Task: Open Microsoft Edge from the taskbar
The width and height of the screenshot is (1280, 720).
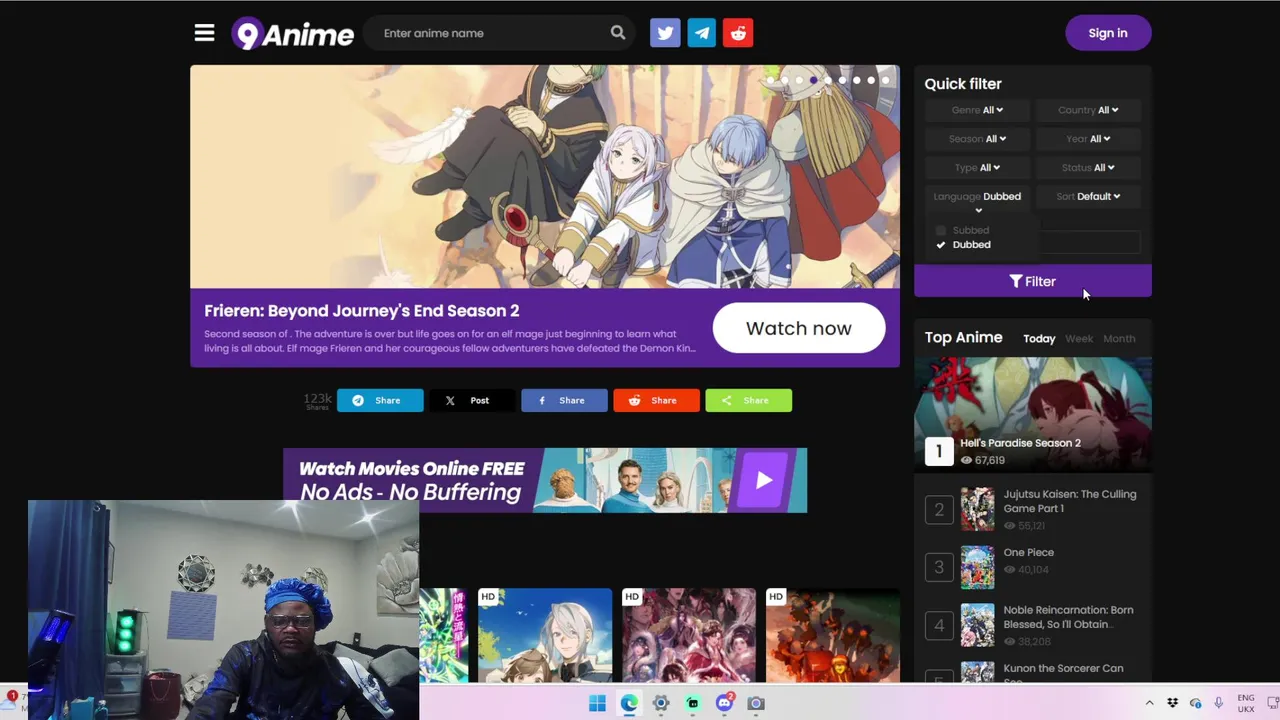Action: tap(629, 703)
